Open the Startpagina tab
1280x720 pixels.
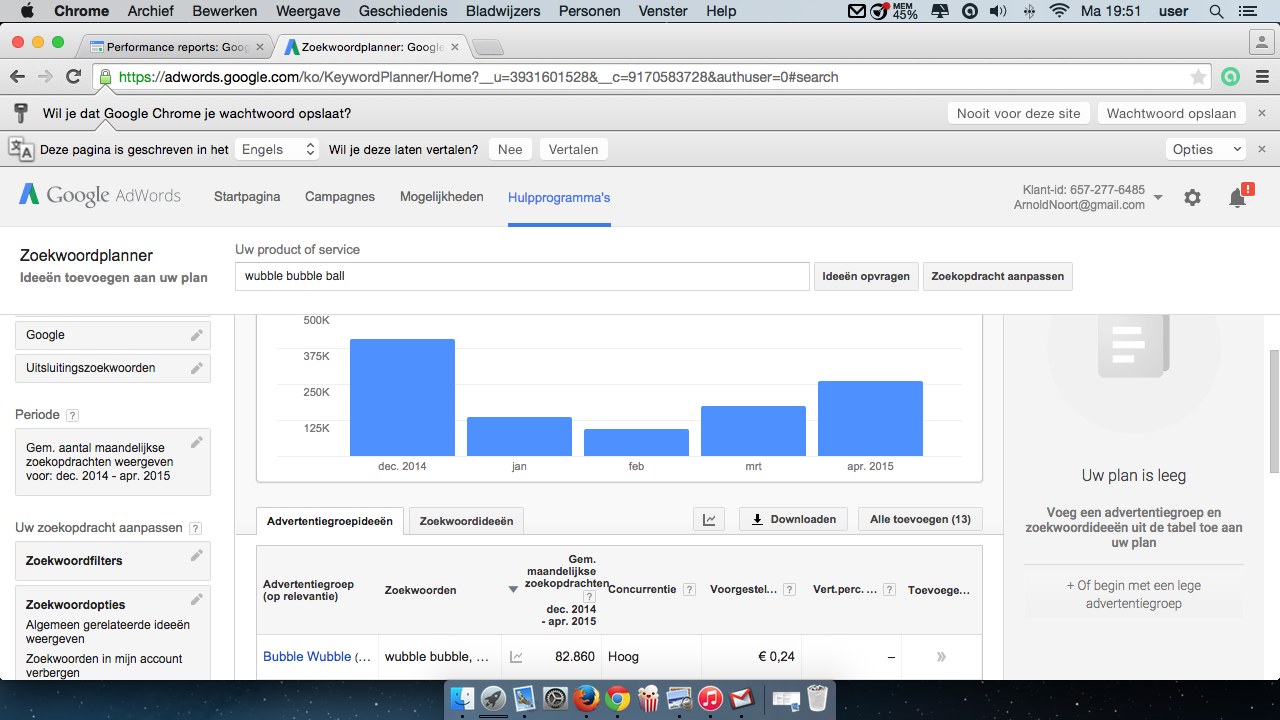(x=247, y=197)
